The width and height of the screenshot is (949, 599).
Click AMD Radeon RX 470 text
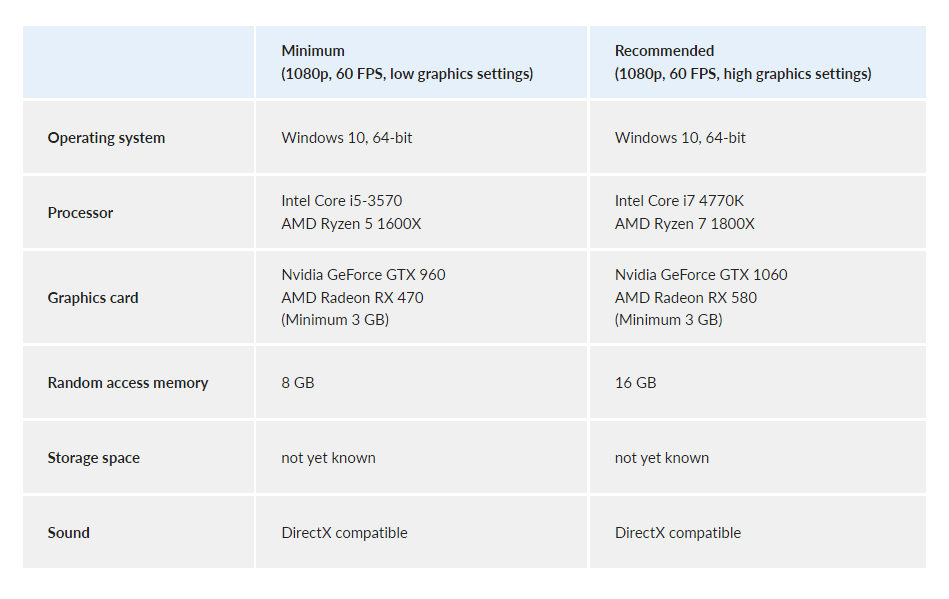pos(352,298)
